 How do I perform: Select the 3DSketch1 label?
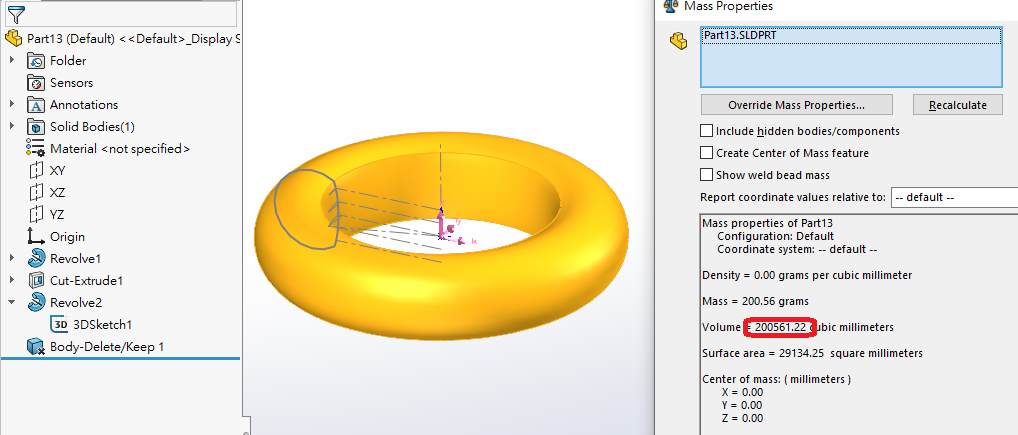point(103,324)
